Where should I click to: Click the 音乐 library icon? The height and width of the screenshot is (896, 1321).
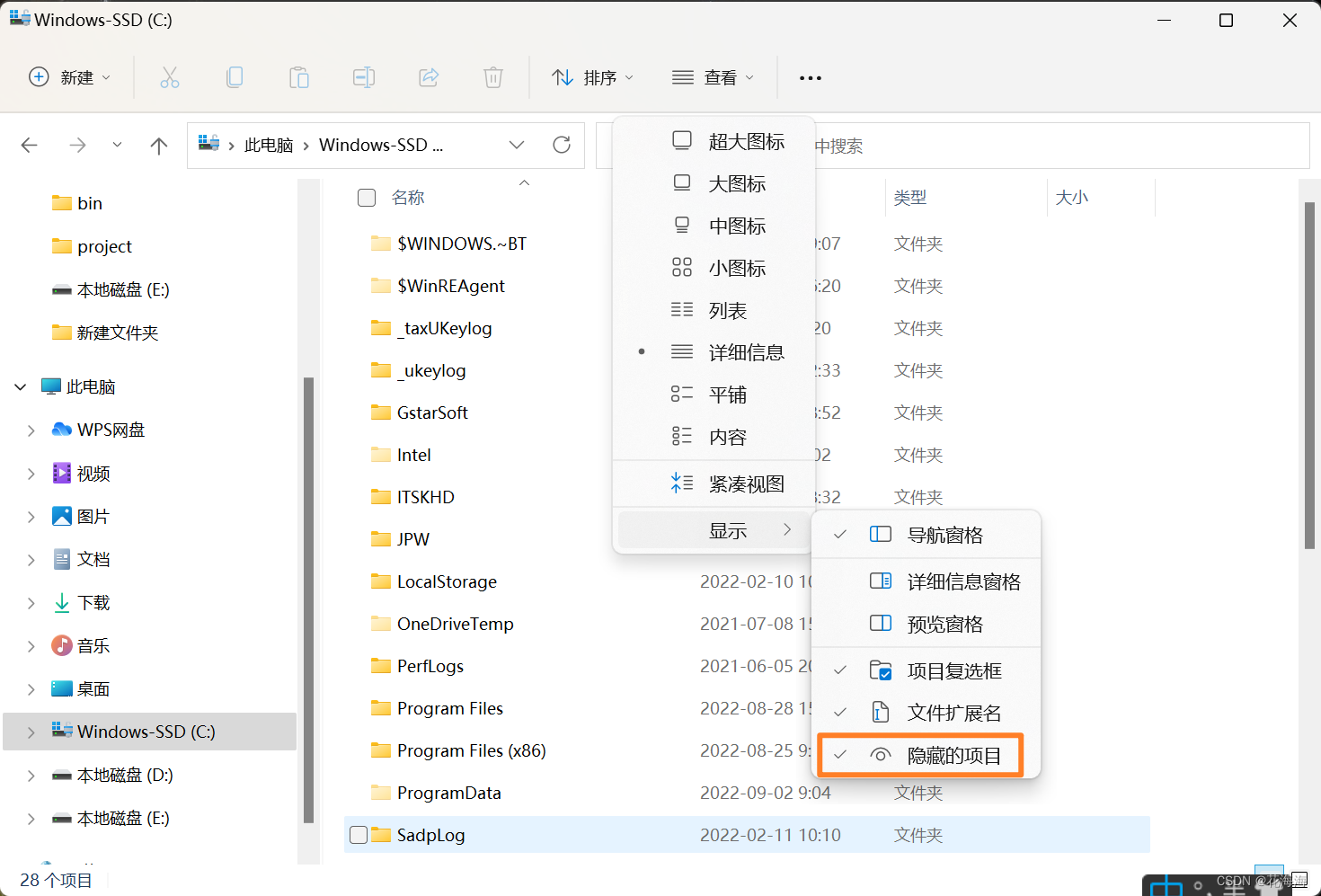point(62,645)
